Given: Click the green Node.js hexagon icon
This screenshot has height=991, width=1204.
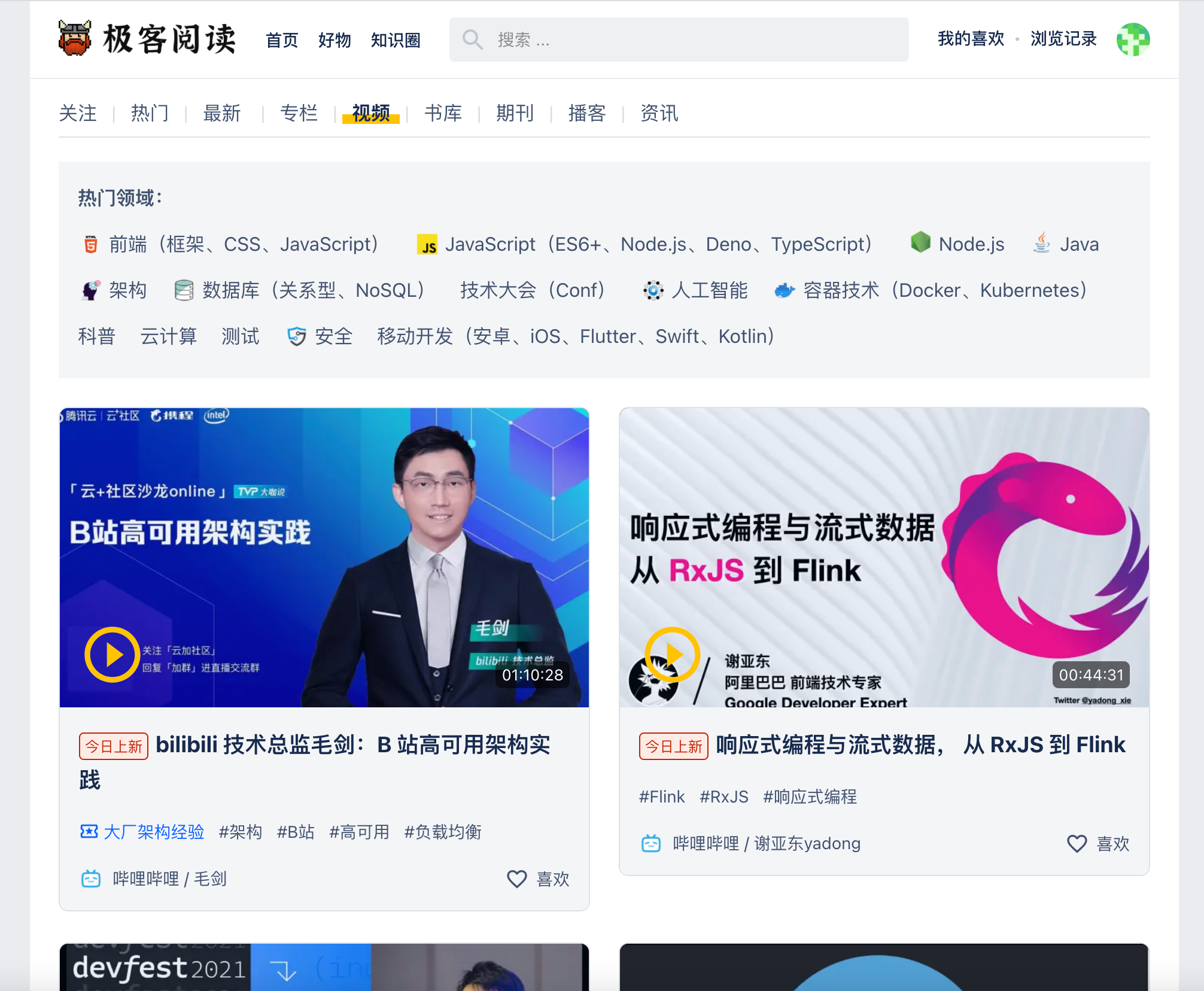Looking at the screenshot, I should (x=920, y=242).
